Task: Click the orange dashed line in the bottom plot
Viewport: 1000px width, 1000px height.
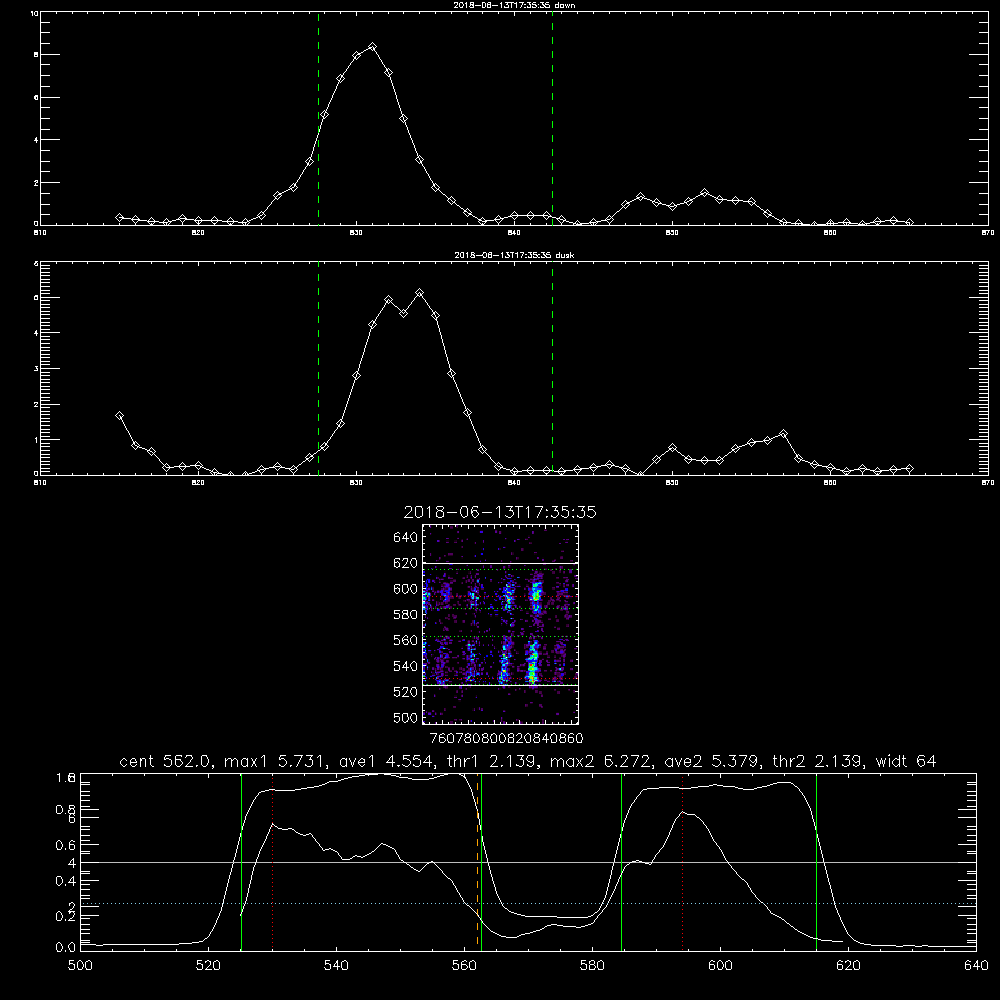Action: click(x=477, y=861)
